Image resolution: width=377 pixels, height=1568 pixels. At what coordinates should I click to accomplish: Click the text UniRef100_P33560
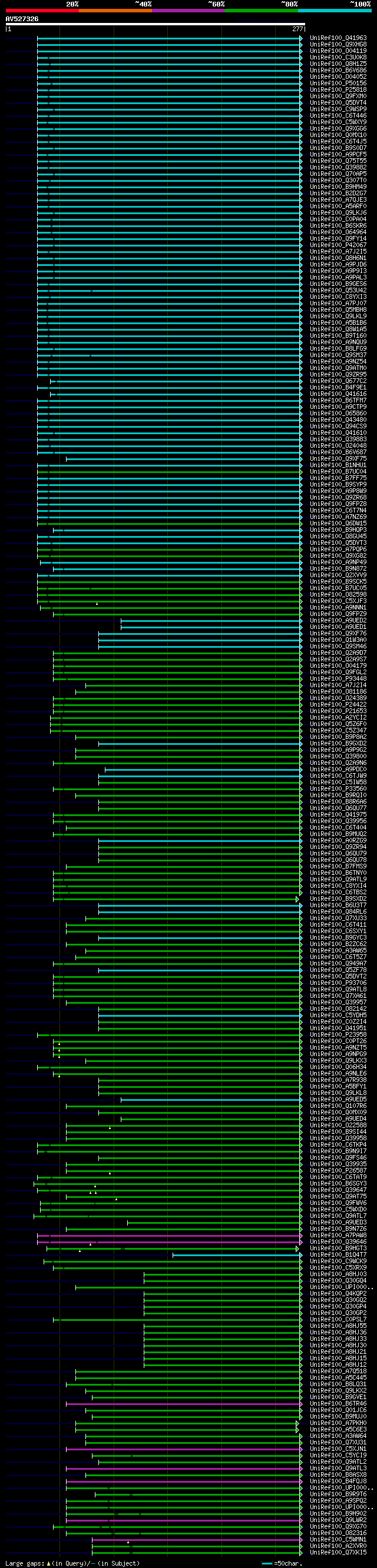point(338,789)
